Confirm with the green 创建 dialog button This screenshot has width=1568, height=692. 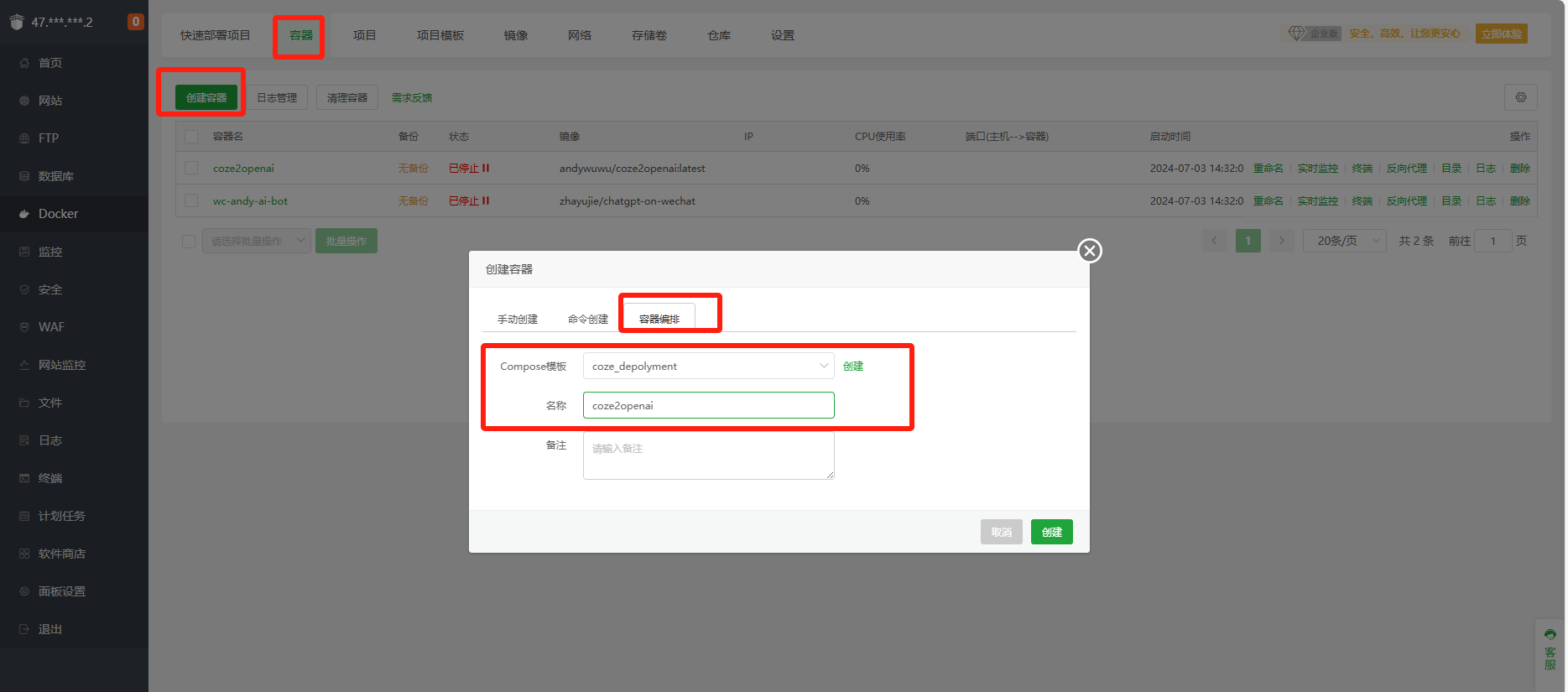[1052, 532]
